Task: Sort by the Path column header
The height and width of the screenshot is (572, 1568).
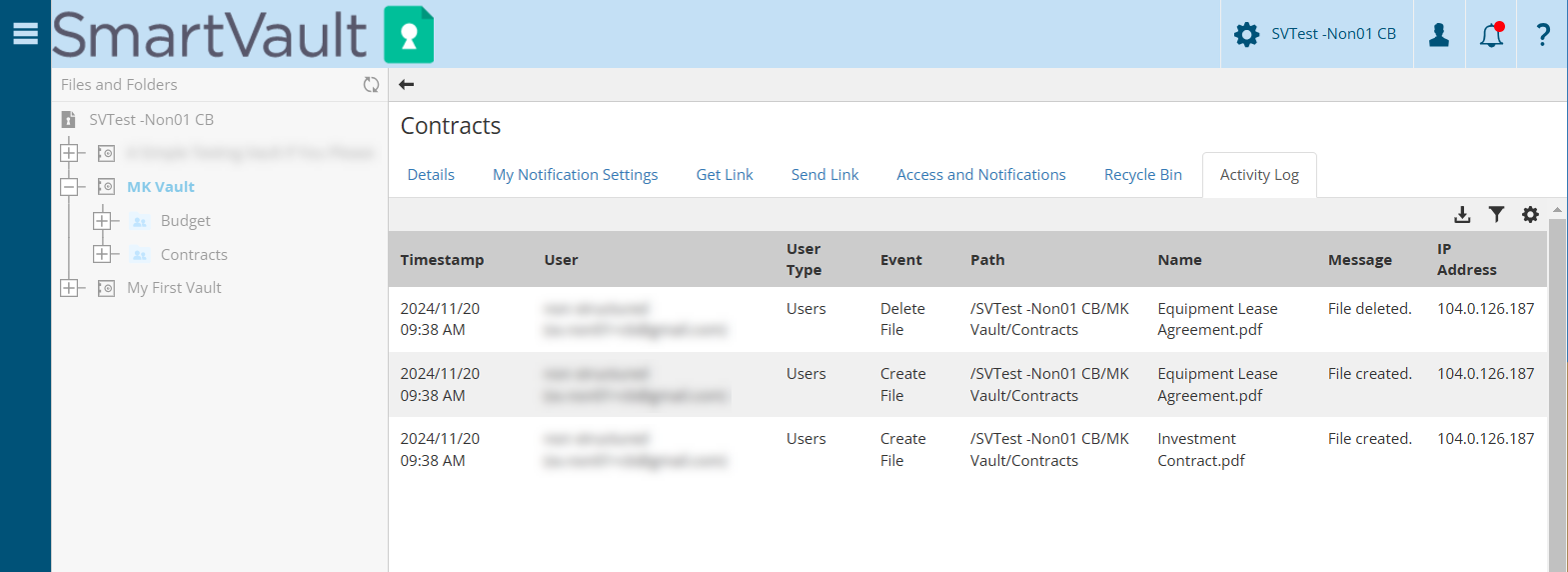Action: pyautogui.click(x=987, y=260)
